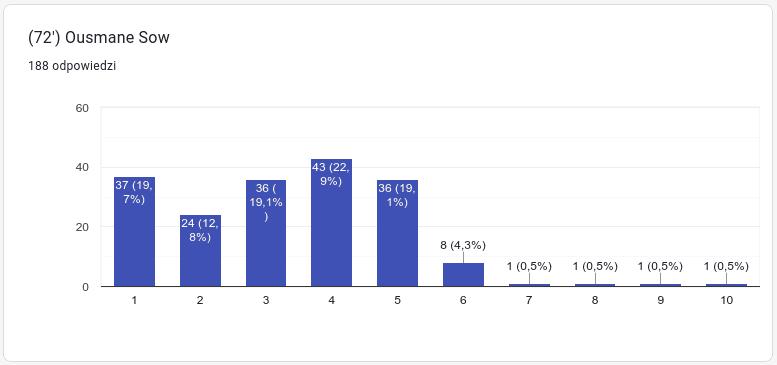The width and height of the screenshot is (777, 365).
Task: Click the rating 5 bar with 36 votes
Action: (x=397, y=233)
